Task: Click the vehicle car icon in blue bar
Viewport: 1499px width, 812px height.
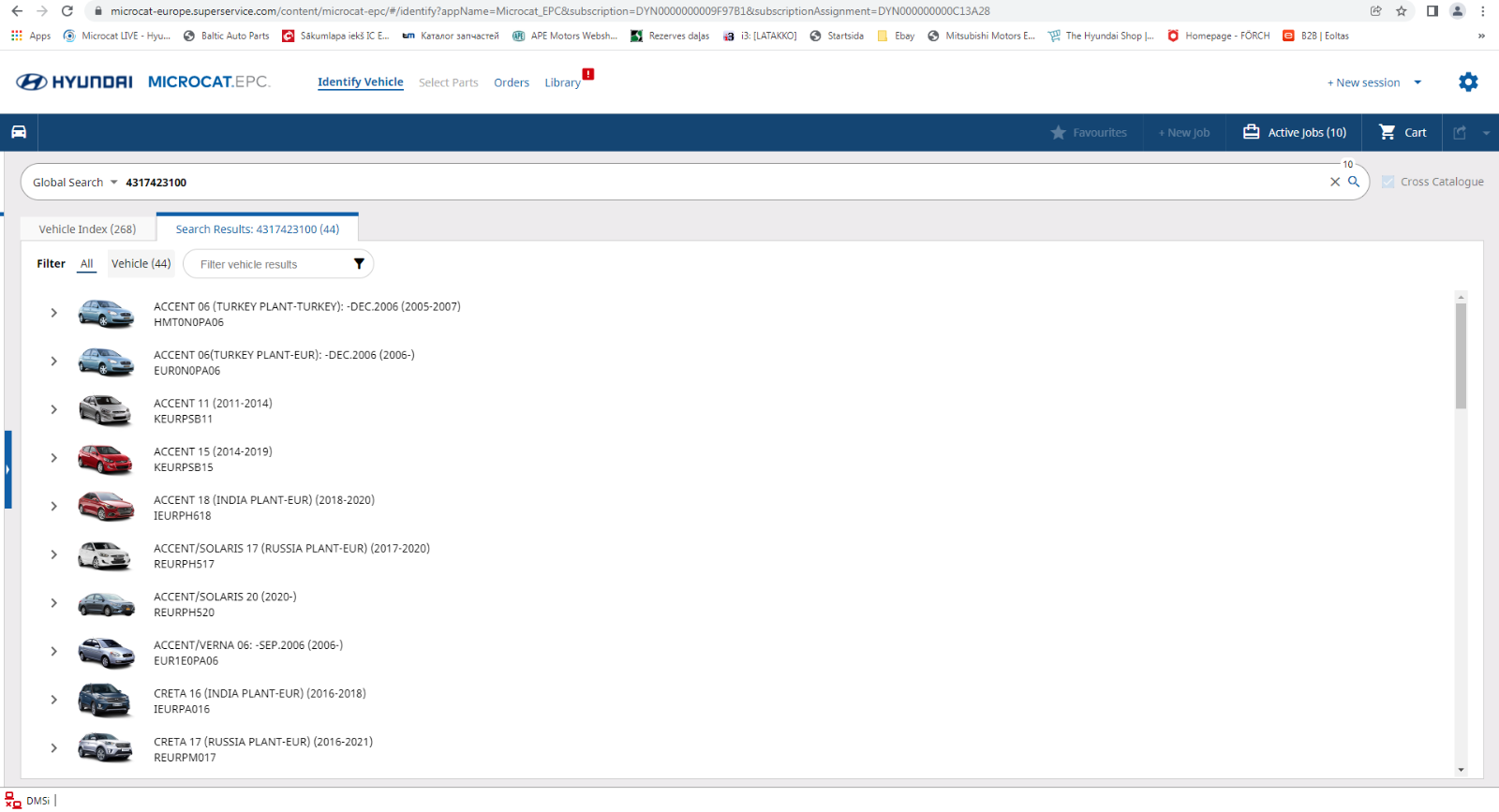Action: point(19,132)
